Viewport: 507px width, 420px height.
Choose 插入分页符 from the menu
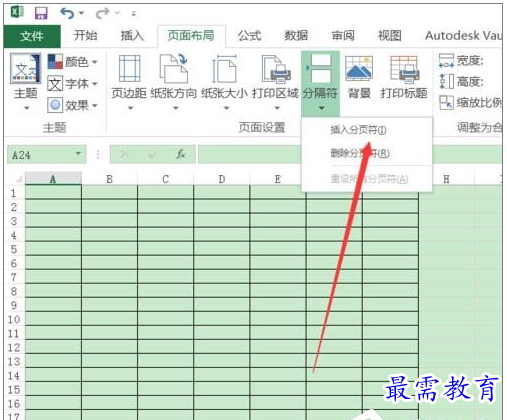(x=358, y=130)
